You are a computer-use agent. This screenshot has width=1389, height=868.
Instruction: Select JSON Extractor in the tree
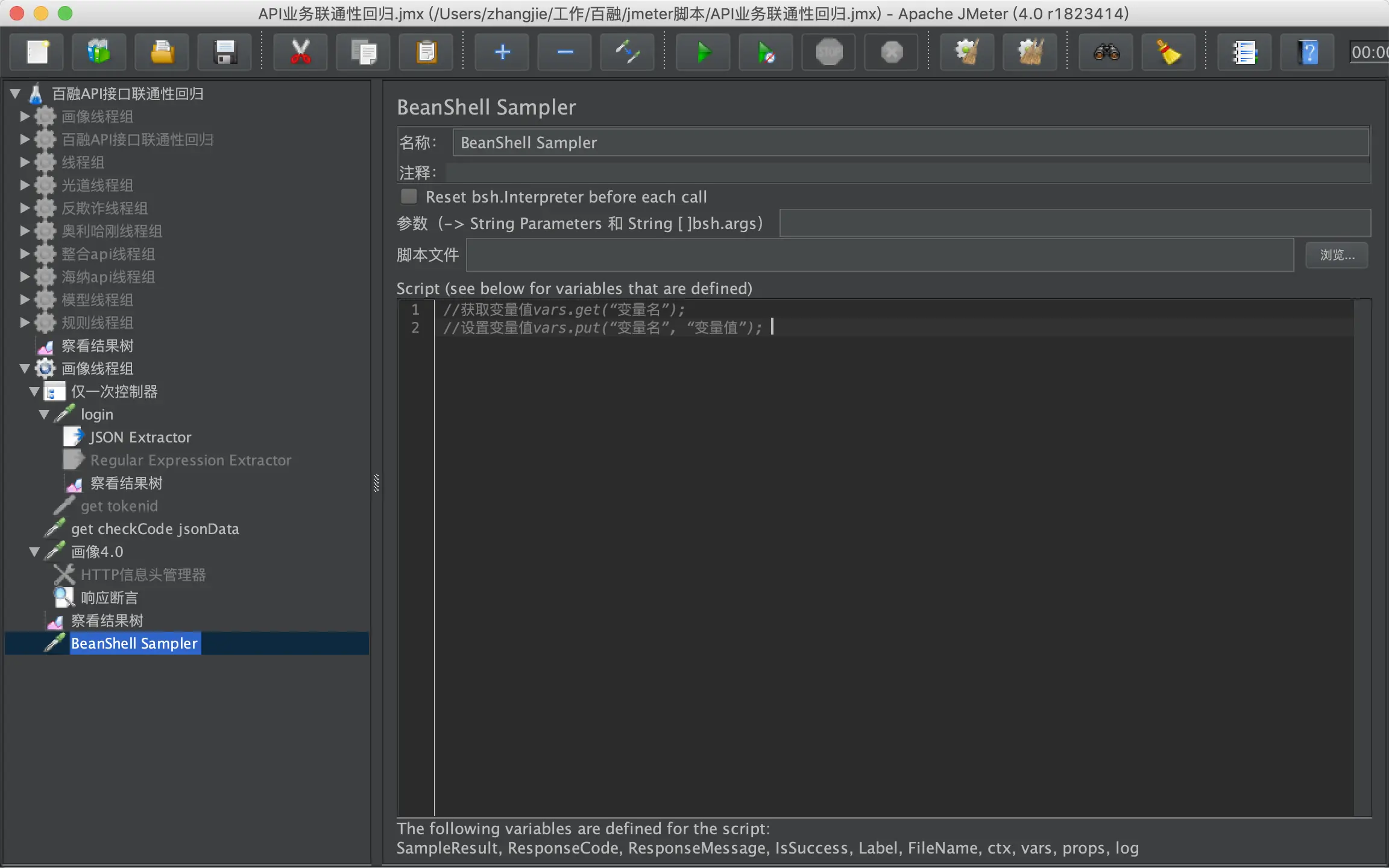coord(140,437)
